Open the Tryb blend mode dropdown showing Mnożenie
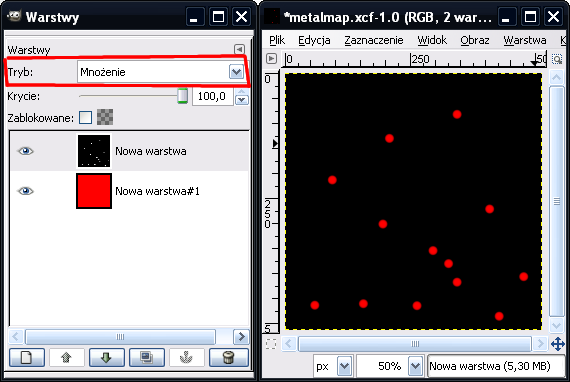The height and width of the screenshot is (382, 570). click(162, 72)
